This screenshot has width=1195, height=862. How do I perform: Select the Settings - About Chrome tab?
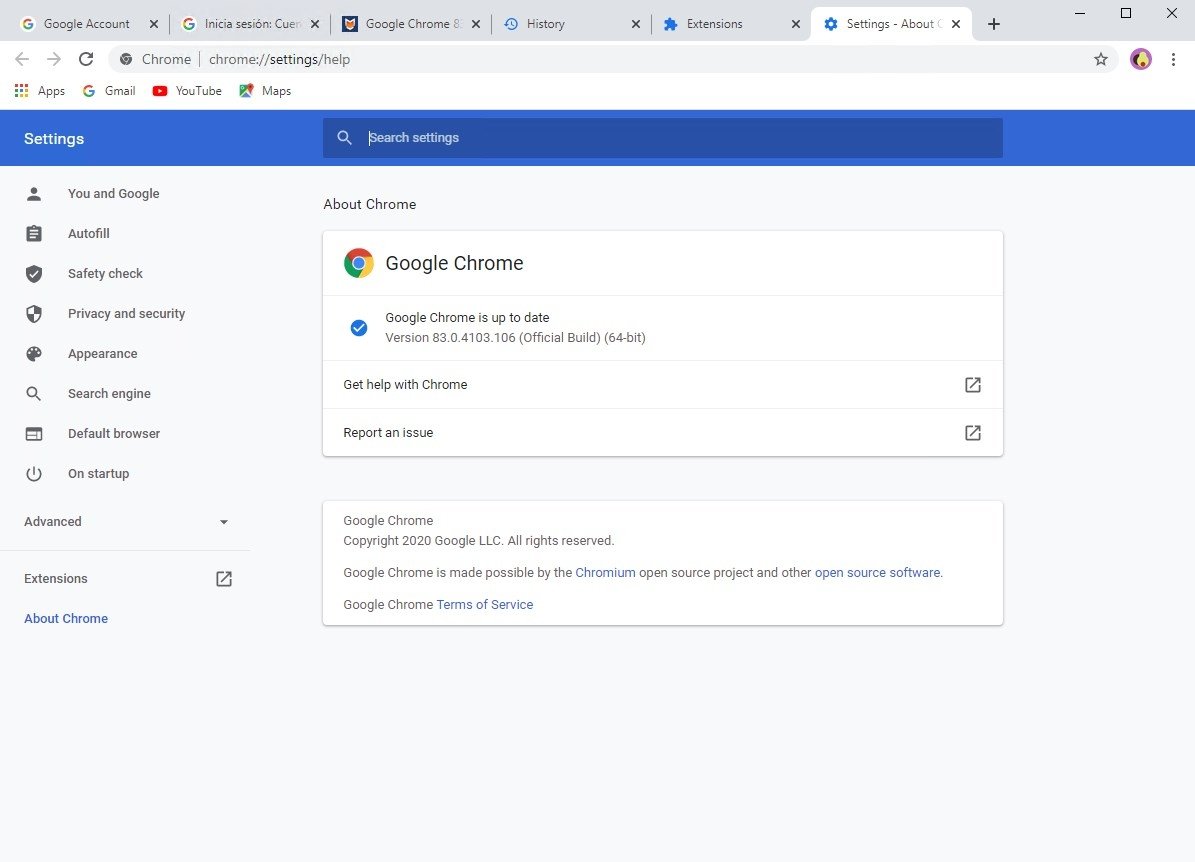(x=891, y=24)
